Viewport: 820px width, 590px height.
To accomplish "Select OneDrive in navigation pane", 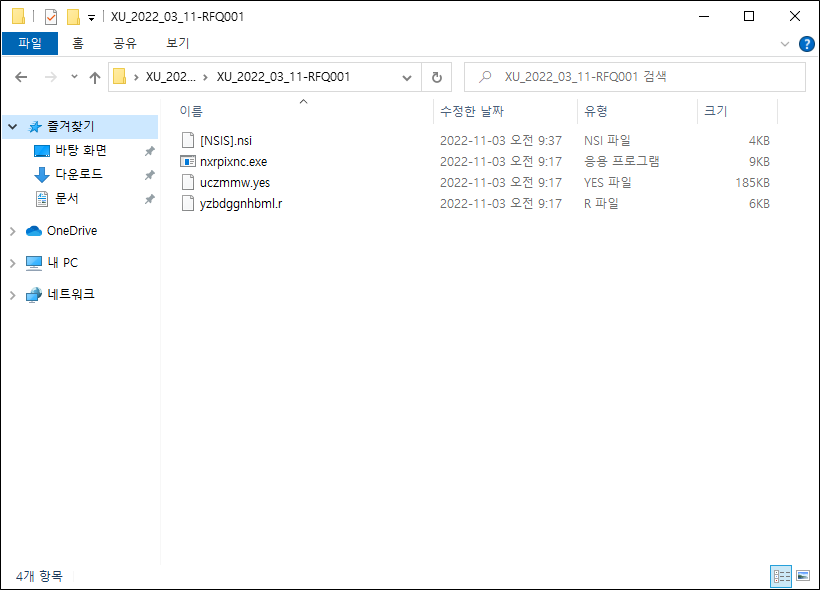I will (72, 231).
